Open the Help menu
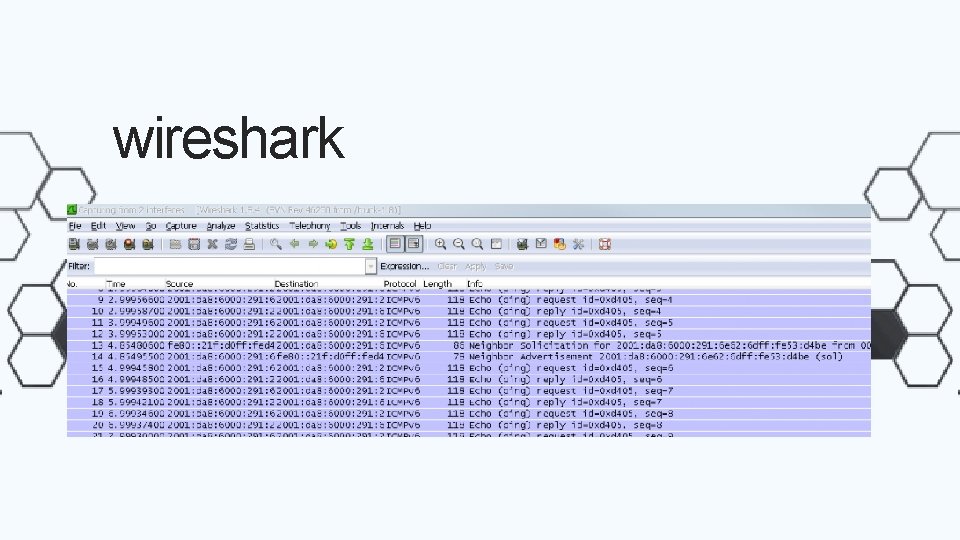Image resolution: width=960 pixels, height=540 pixels. click(x=422, y=226)
